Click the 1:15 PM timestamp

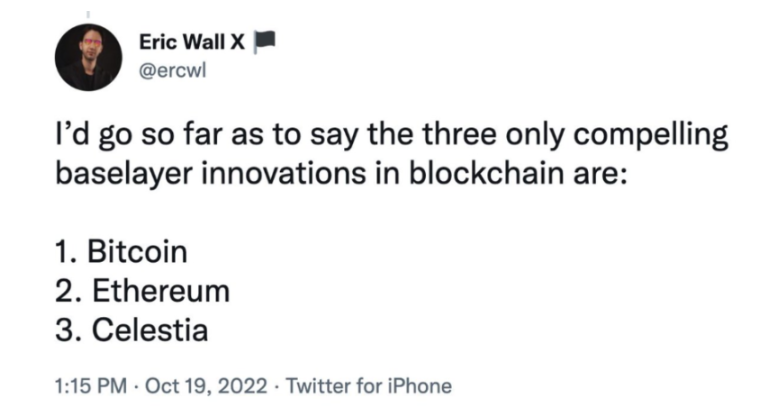tap(90, 386)
